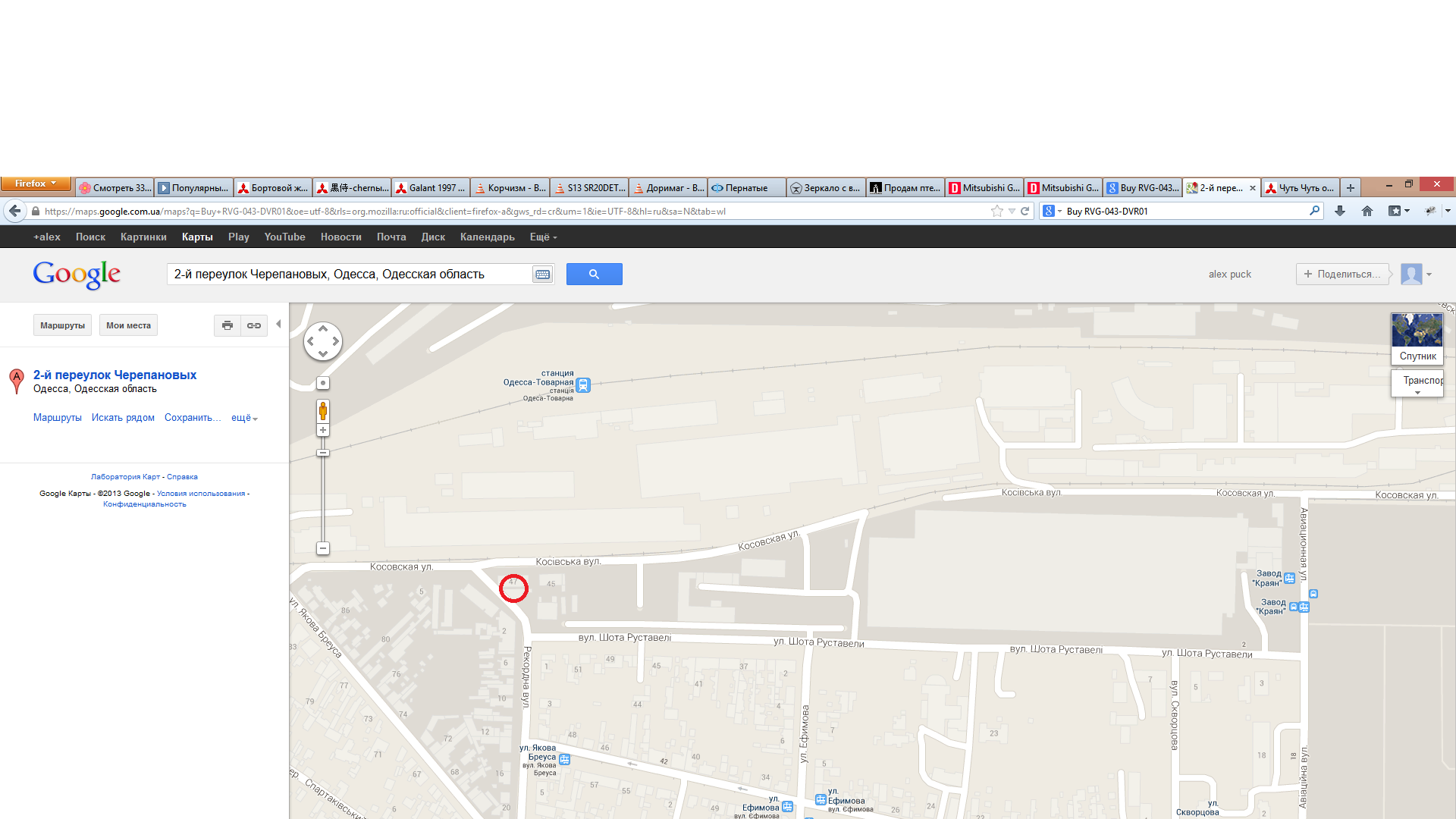1456x819 pixels.
Task: Click the +alex profile link
Action: pos(47,237)
